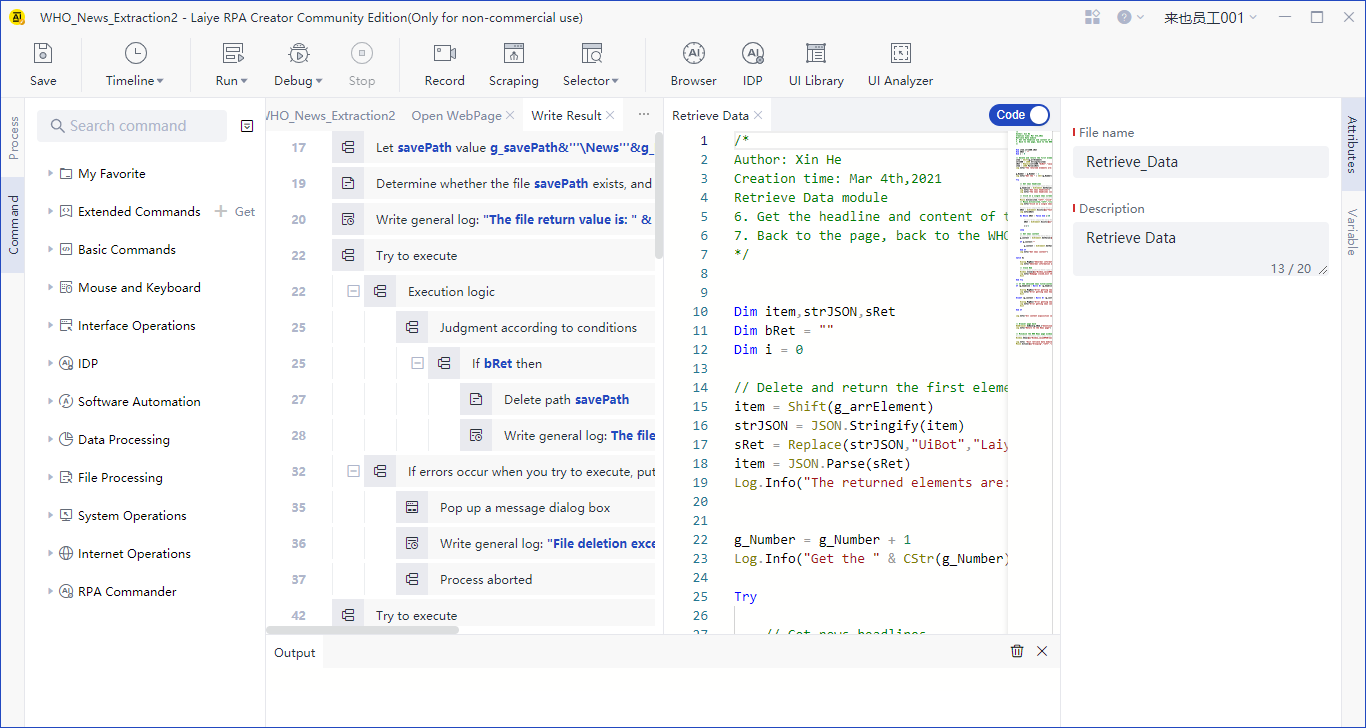Click the plus Get icon by Extended Commands

click(222, 211)
